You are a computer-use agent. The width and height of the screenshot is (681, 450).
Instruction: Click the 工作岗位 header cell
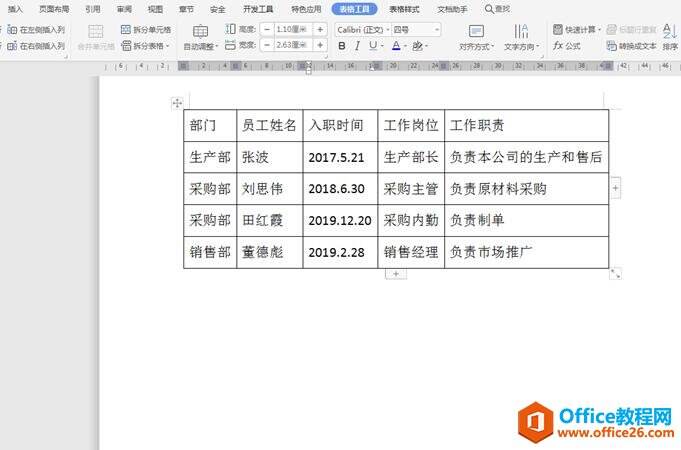point(411,126)
